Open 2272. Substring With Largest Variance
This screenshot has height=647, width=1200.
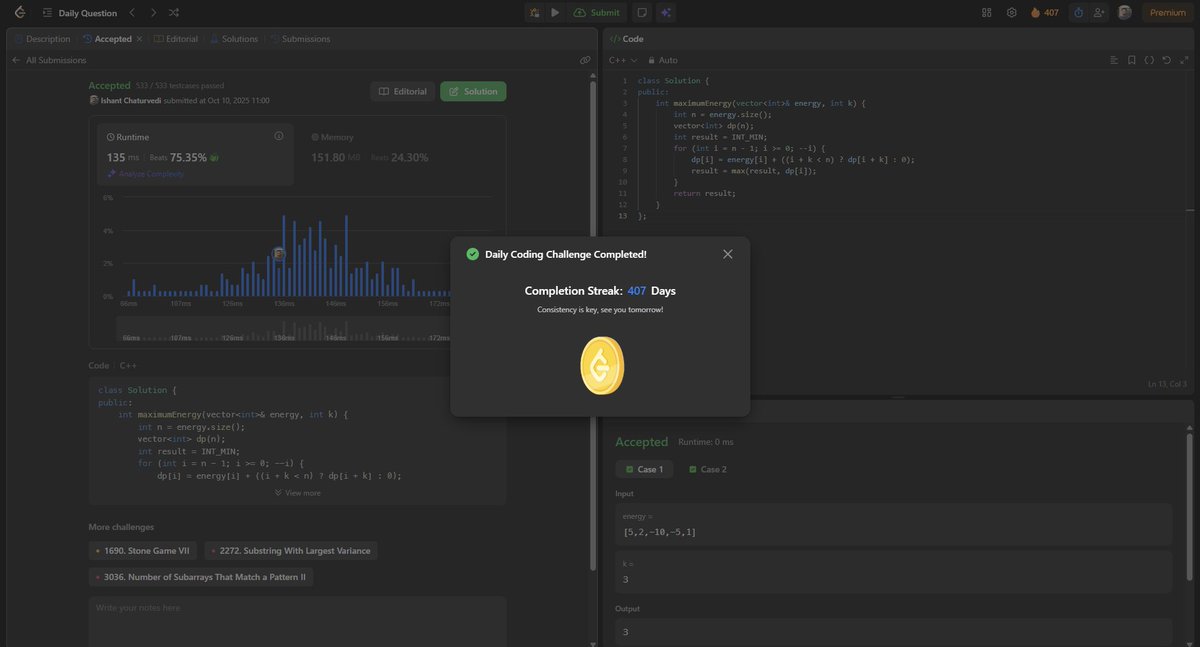291,550
